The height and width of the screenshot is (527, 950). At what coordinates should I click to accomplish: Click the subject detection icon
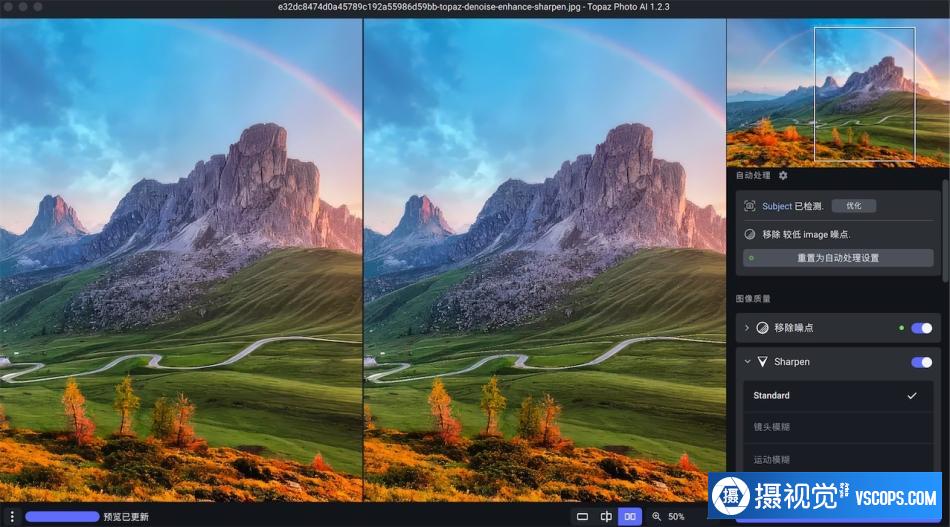pyautogui.click(x=749, y=206)
